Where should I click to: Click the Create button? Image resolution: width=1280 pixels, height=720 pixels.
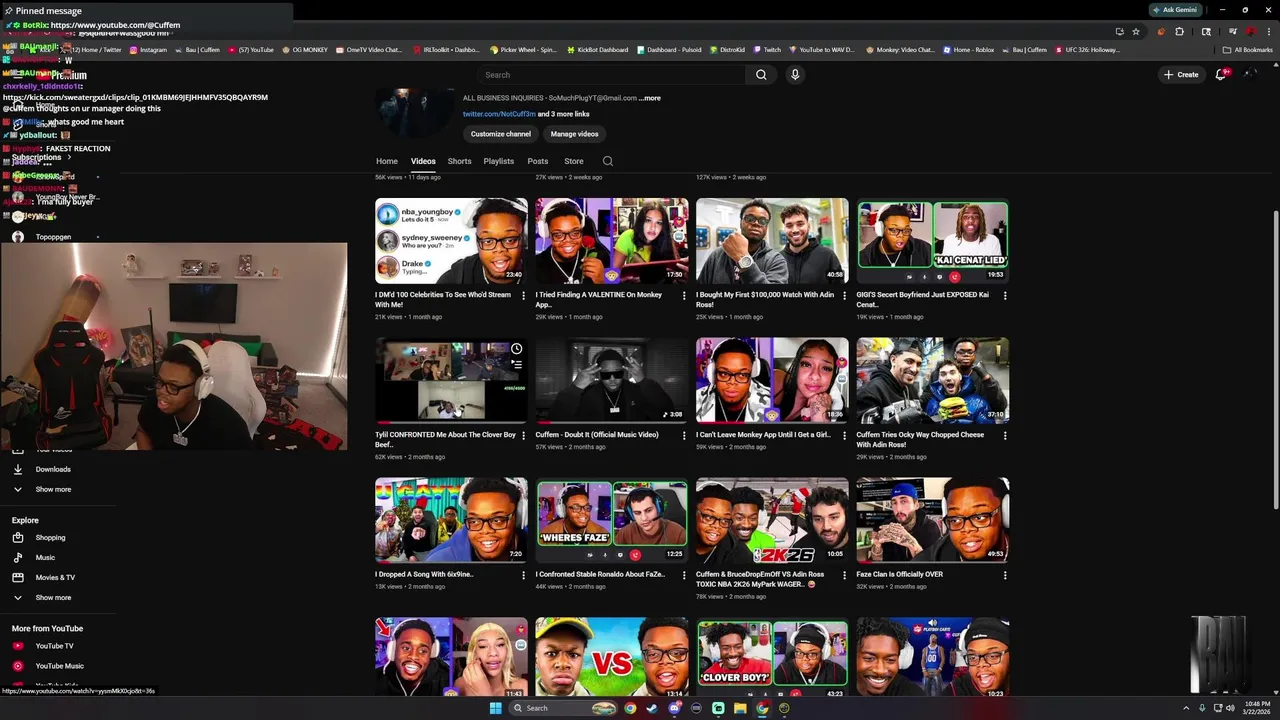[1181, 74]
